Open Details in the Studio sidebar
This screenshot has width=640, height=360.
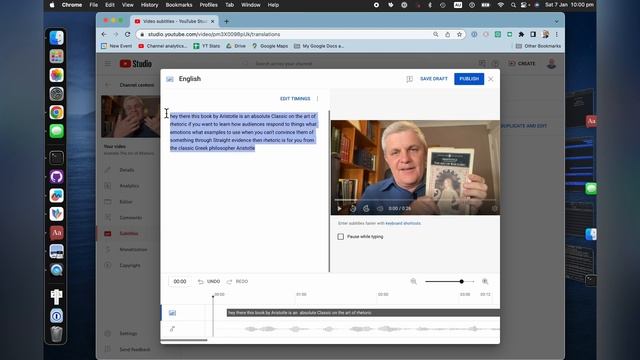(x=127, y=170)
